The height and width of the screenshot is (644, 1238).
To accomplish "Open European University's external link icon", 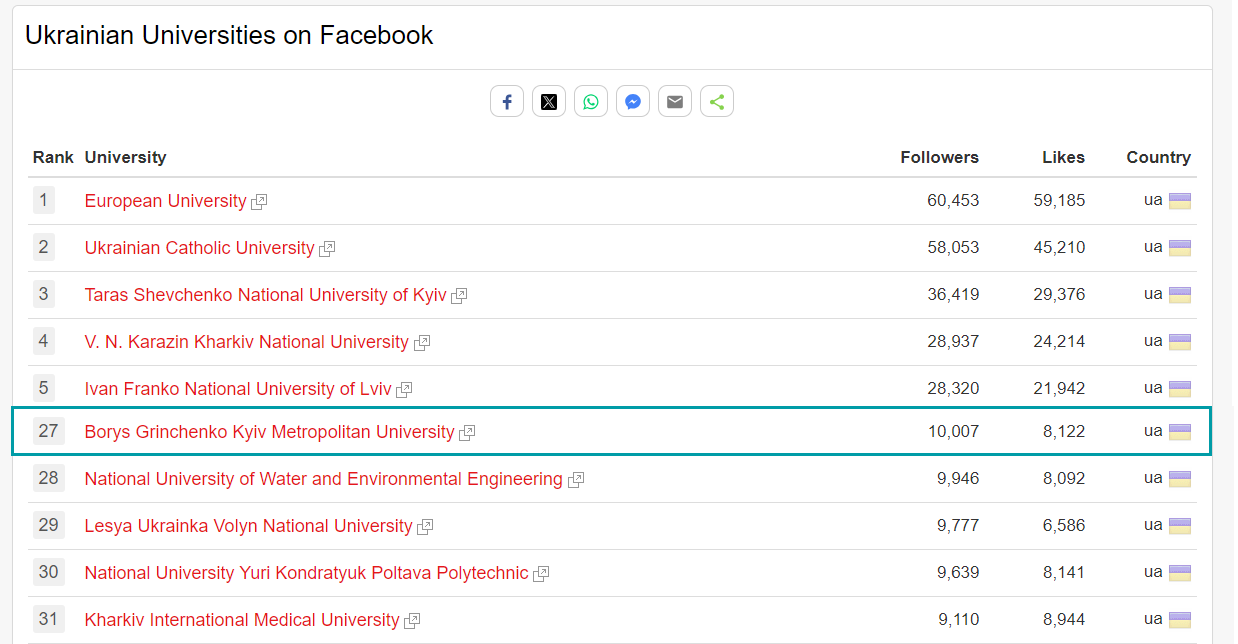I will pyautogui.click(x=259, y=201).
